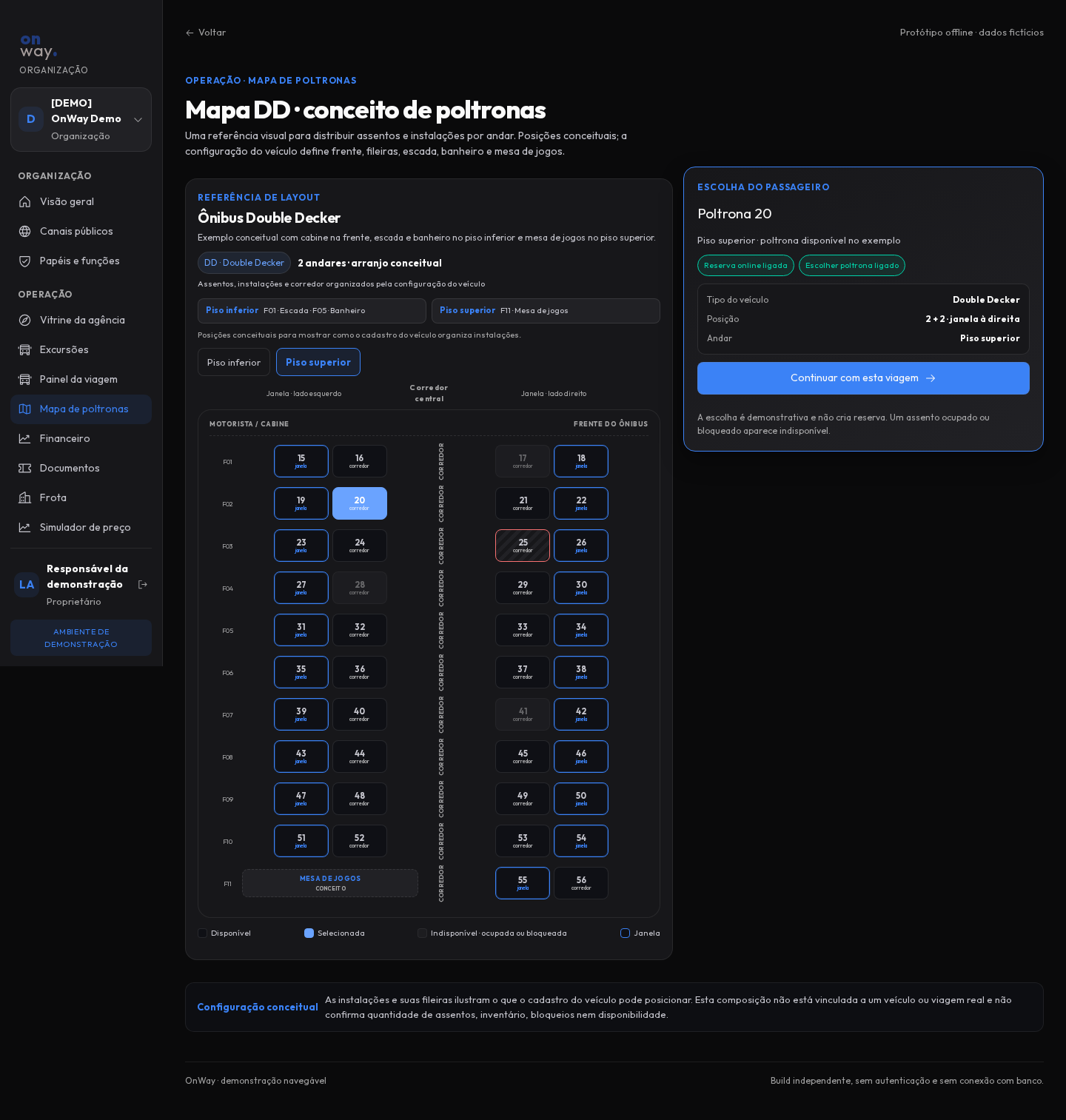Click the Configuração conceitual label
This screenshot has height=1120, width=1066.
click(x=258, y=1007)
